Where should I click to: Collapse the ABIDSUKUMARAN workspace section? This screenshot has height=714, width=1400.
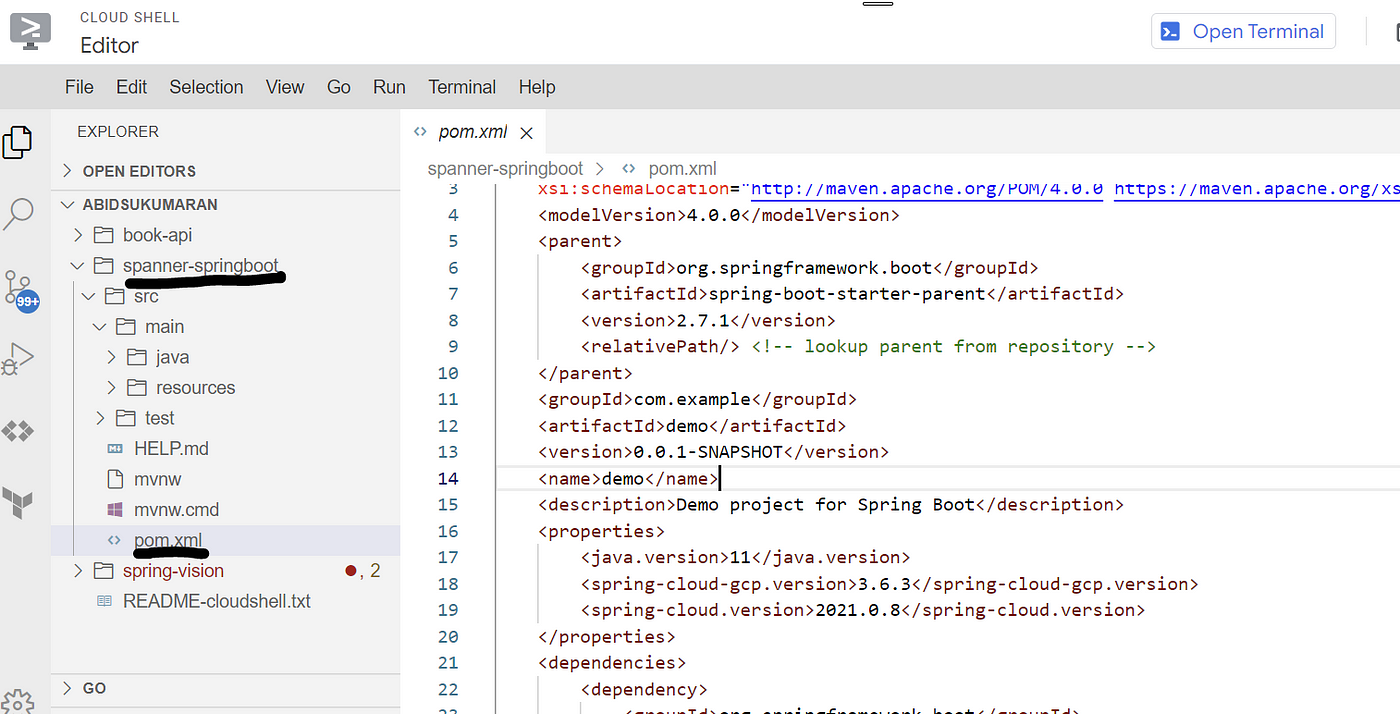click(68, 204)
